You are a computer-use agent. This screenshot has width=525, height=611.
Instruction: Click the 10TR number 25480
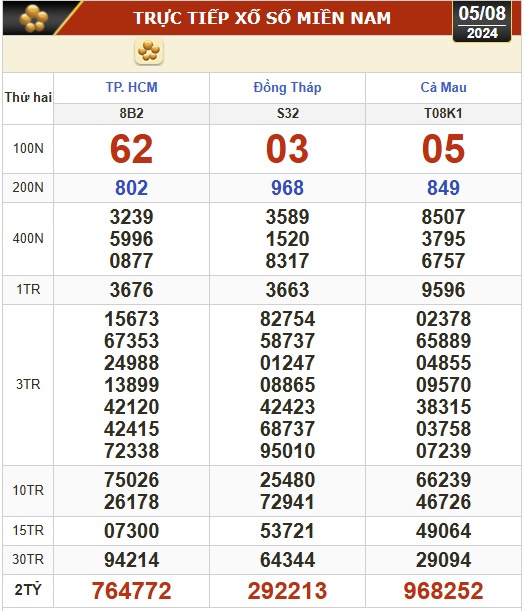pos(287,480)
